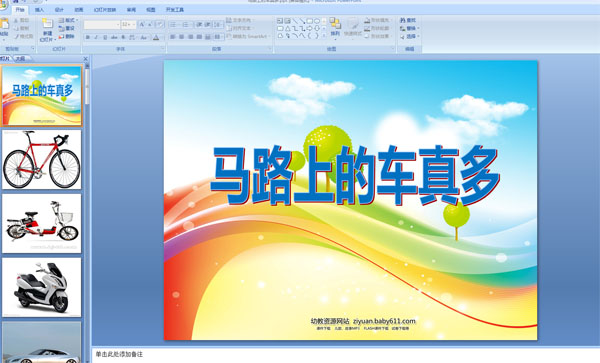Open the Developer Tools (开发工具) ribbon tab
The height and width of the screenshot is (363, 600).
pos(175,10)
